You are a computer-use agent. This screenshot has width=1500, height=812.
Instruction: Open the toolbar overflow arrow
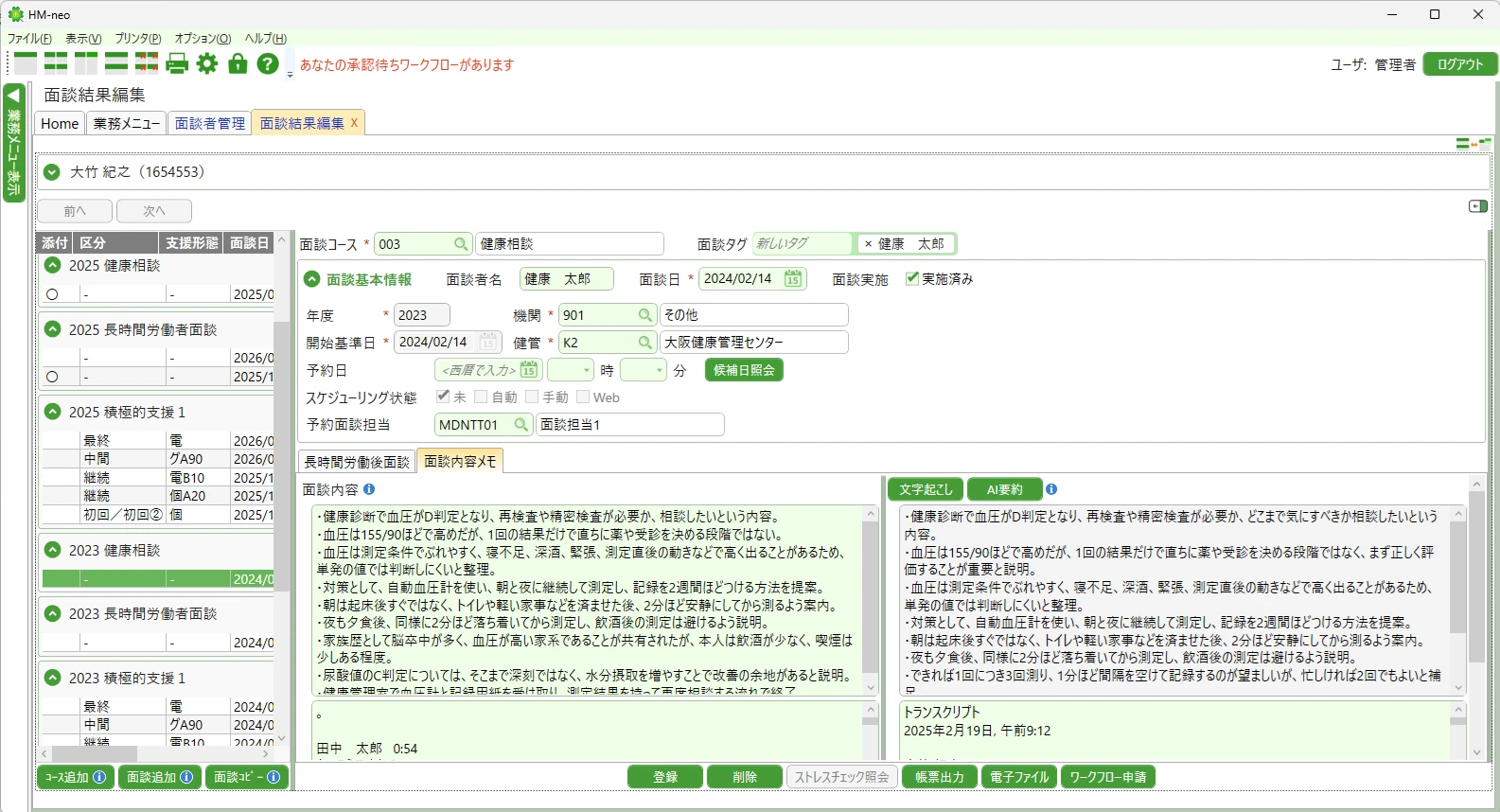290,74
